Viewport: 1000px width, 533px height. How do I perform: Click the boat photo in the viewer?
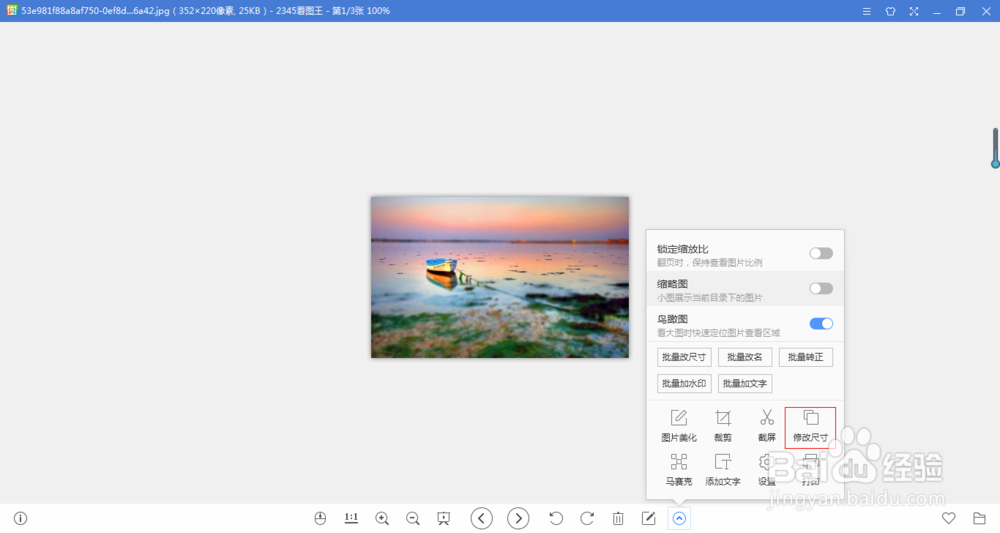[500, 277]
